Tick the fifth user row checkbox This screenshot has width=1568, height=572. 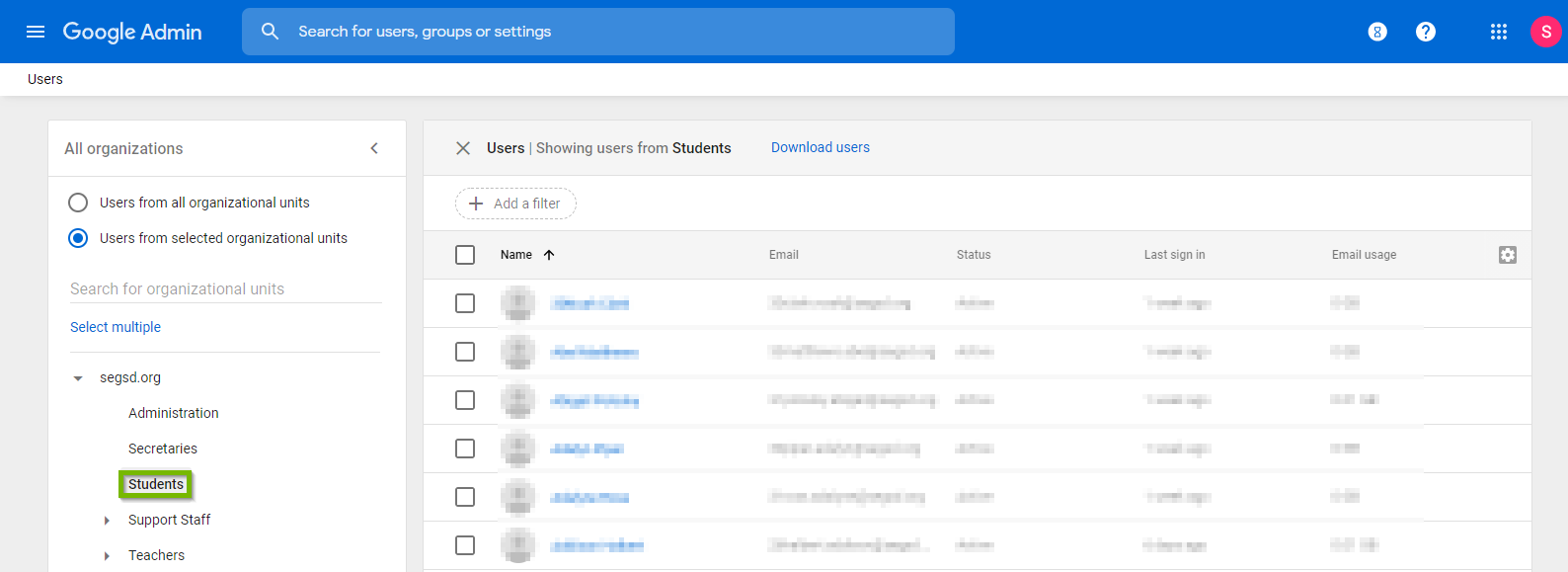pyautogui.click(x=465, y=497)
